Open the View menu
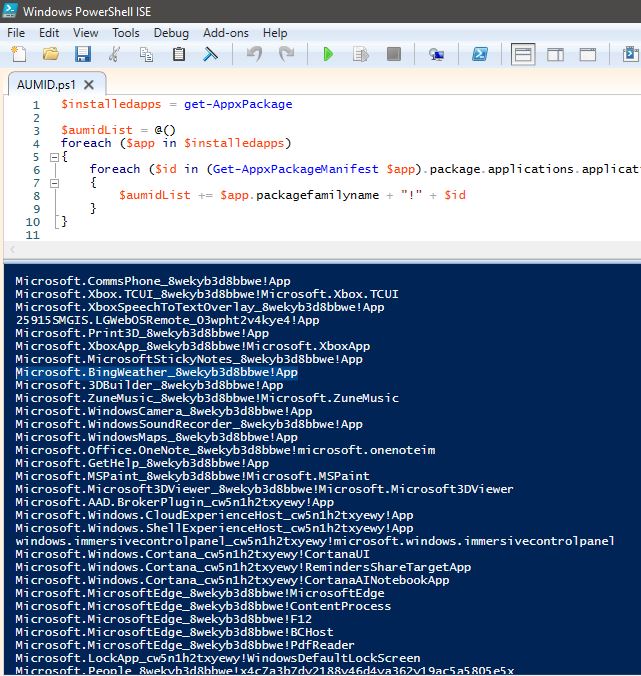Screen dimensions: 641x676 85,33
